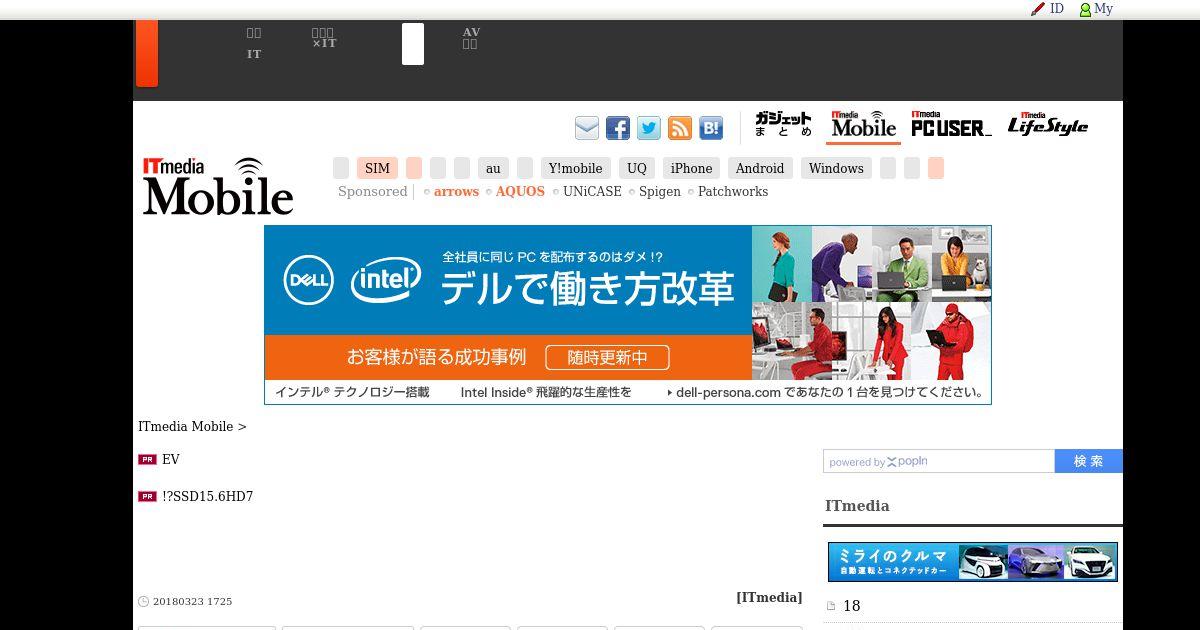Click the Twitter bird icon
The image size is (1200, 630).
pos(649,128)
